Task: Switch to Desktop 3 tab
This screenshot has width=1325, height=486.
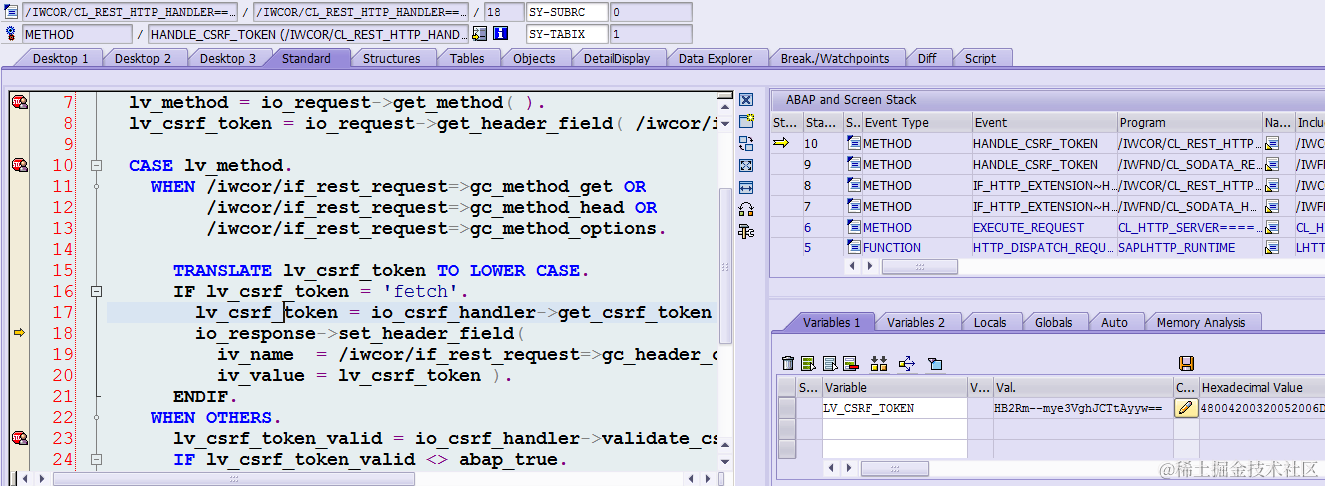Action: (x=228, y=58)
